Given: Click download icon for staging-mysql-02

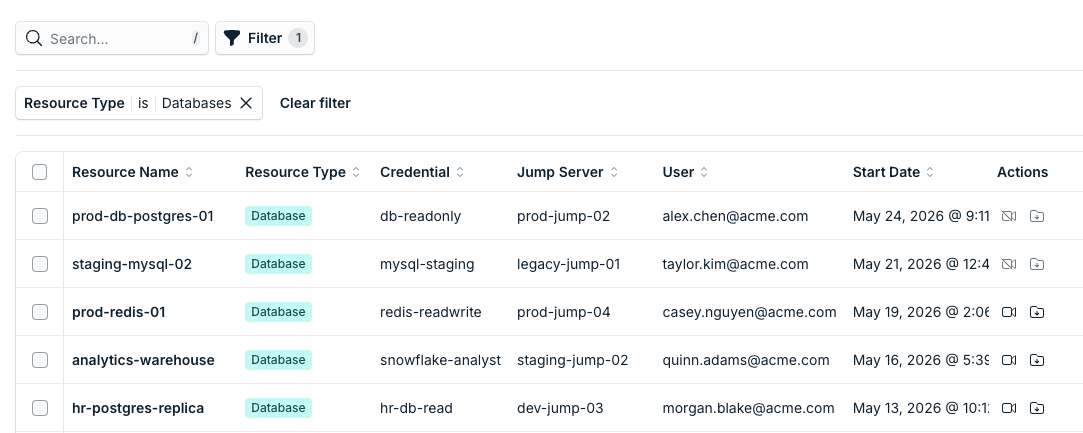Looking at the screenshot, I should pyautogui.click(x=1037, y=264).
